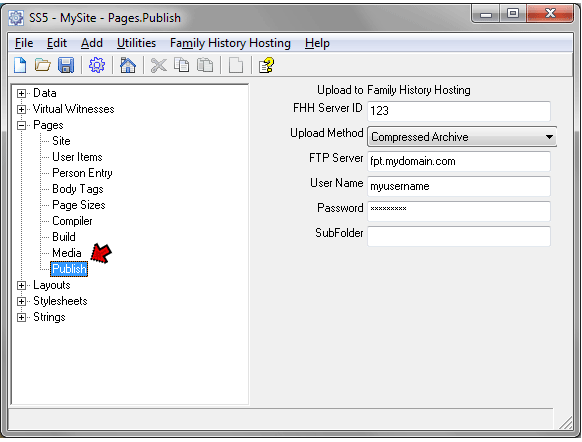582x442 pixels.
Task: Click the Home house toolbar icon
Action: point(128,65)
